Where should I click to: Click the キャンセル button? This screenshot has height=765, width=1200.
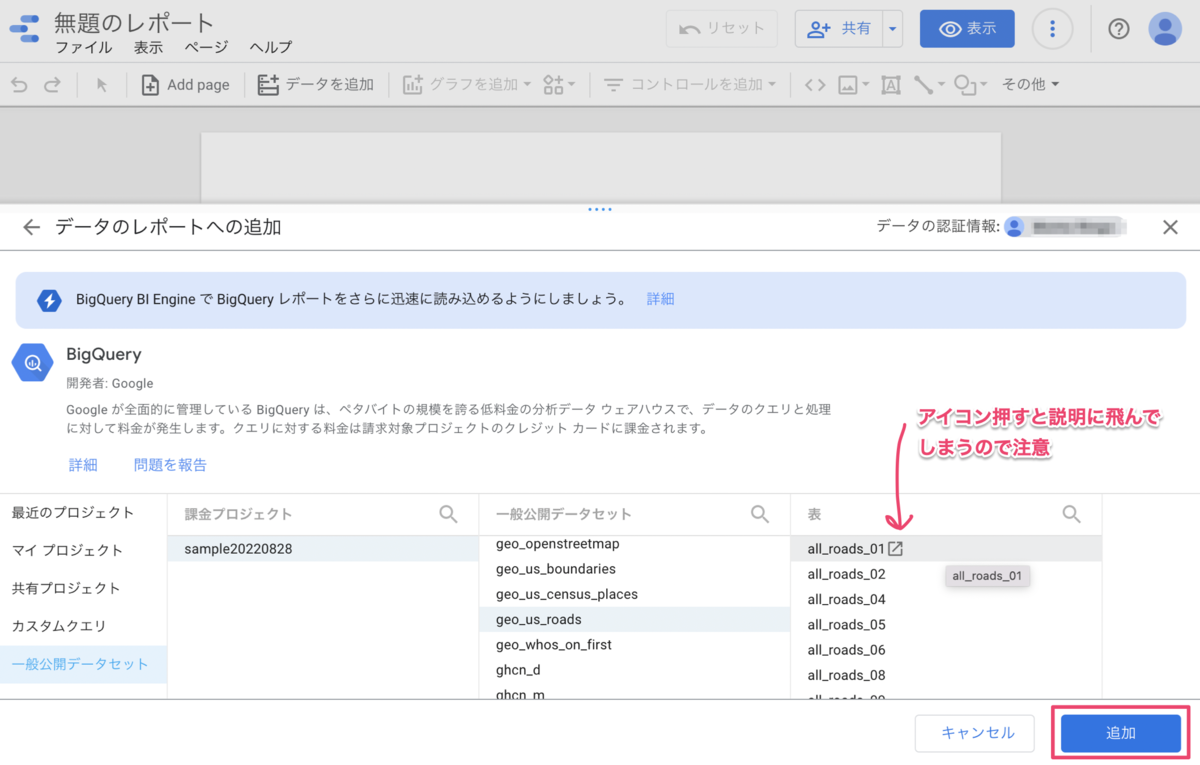tap(977, 733)
